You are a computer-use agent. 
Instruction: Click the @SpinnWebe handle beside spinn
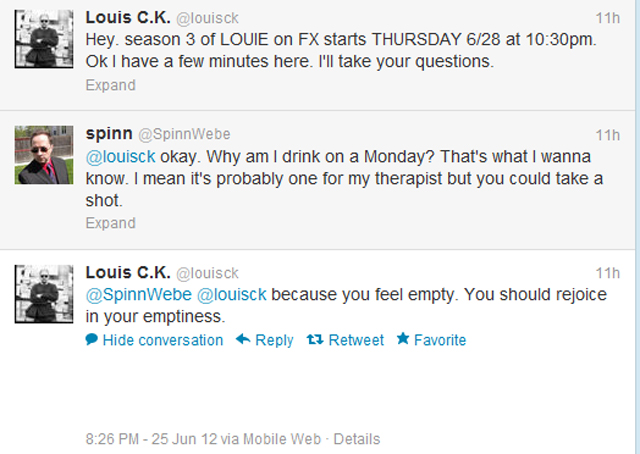click(175, 134)
